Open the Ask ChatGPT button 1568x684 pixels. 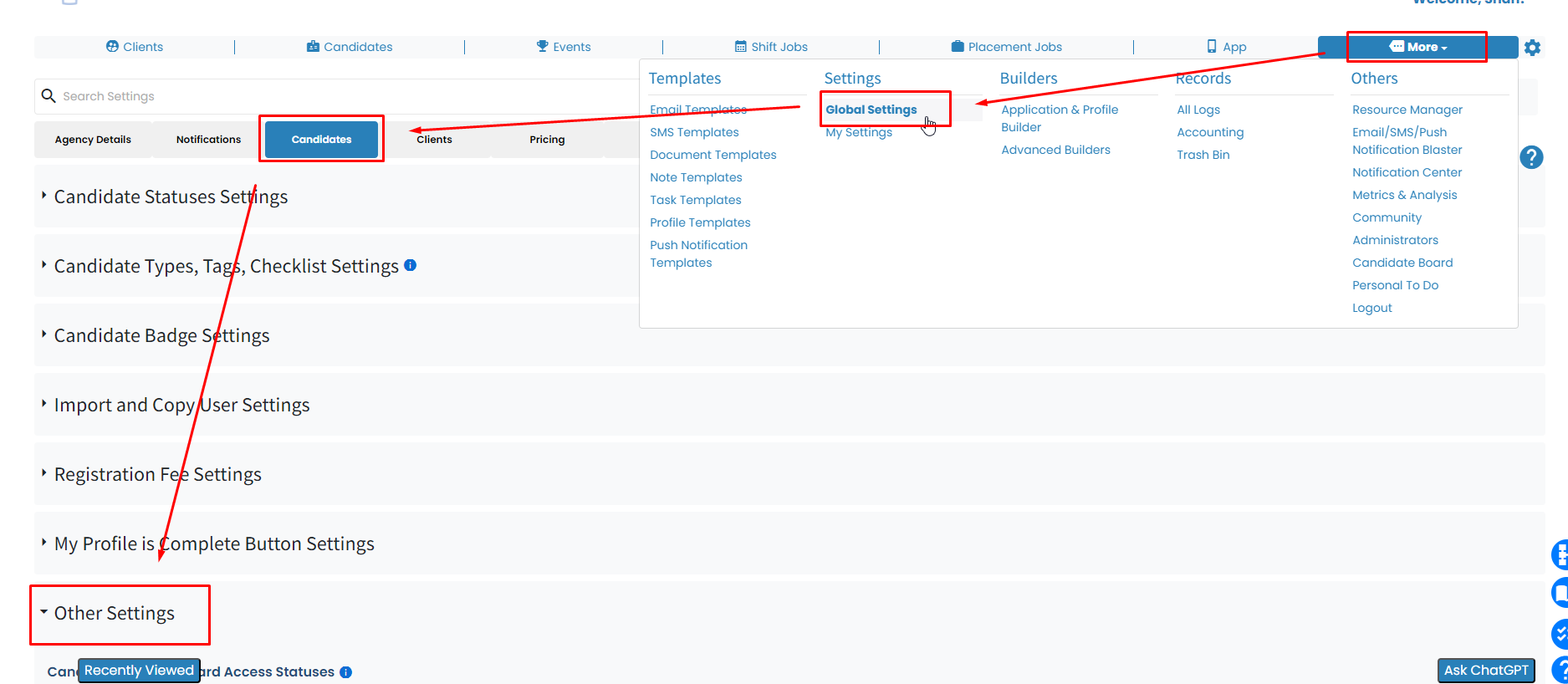tap(1486, 671)
